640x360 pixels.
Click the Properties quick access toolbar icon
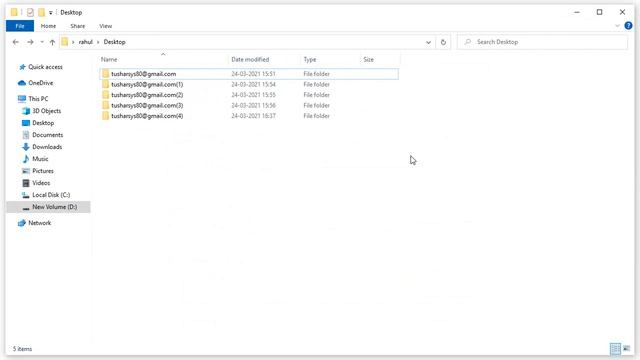[x=30, y=12]
